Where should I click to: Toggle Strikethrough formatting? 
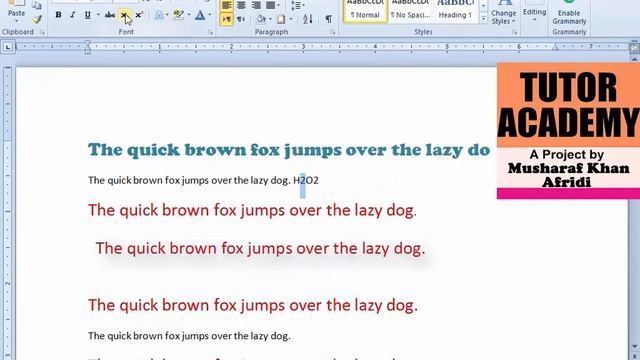(x=109, y=15)
